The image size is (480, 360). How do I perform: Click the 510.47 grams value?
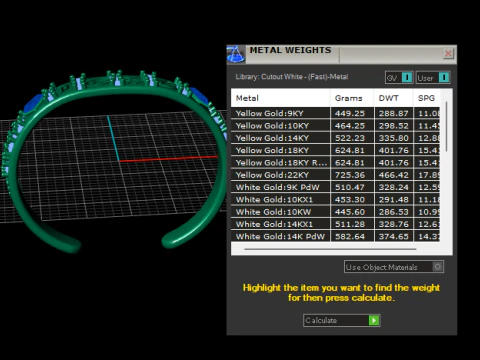[350, 187]
